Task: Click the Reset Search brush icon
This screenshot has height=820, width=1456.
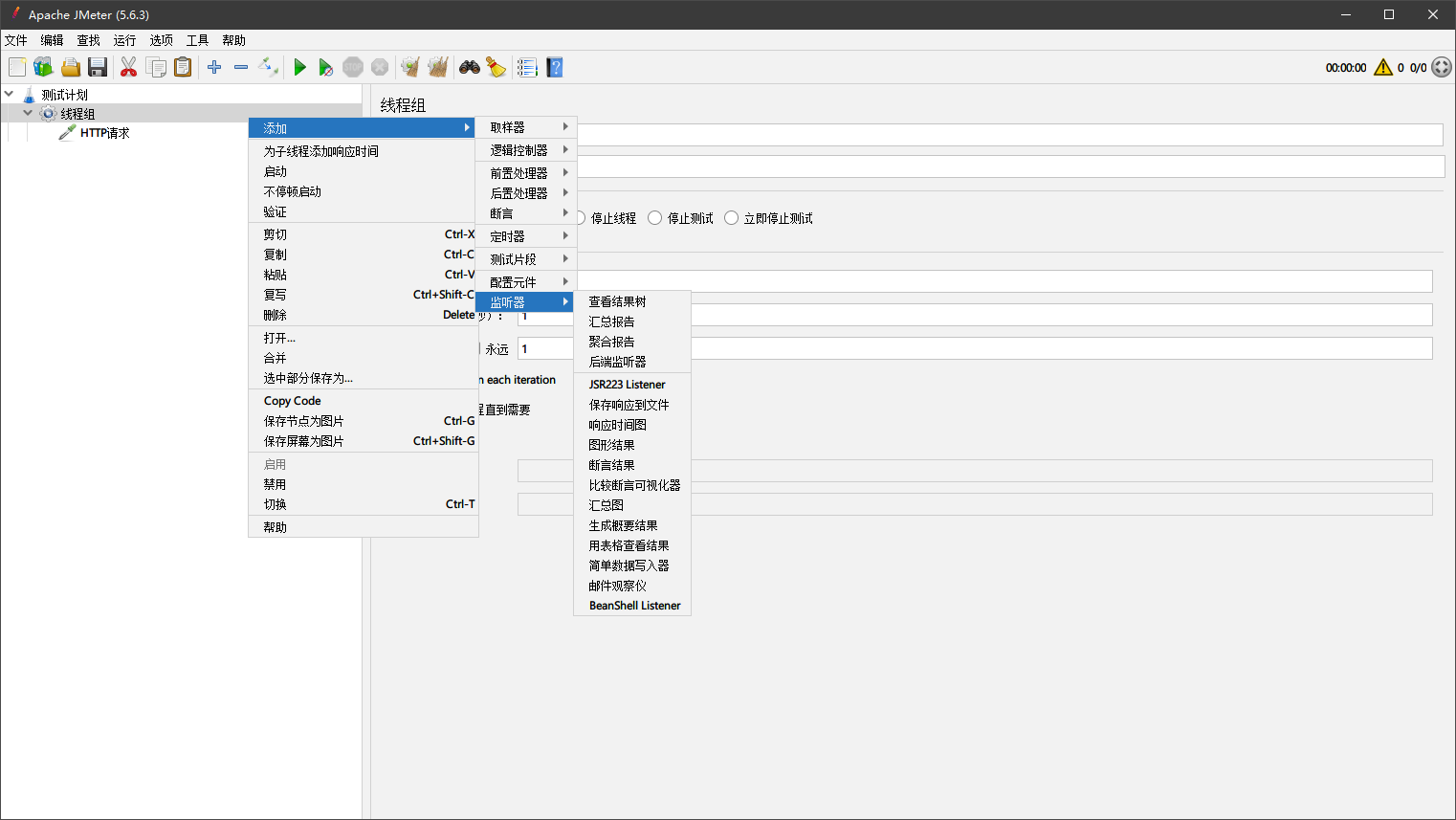Action: [496, 67]
